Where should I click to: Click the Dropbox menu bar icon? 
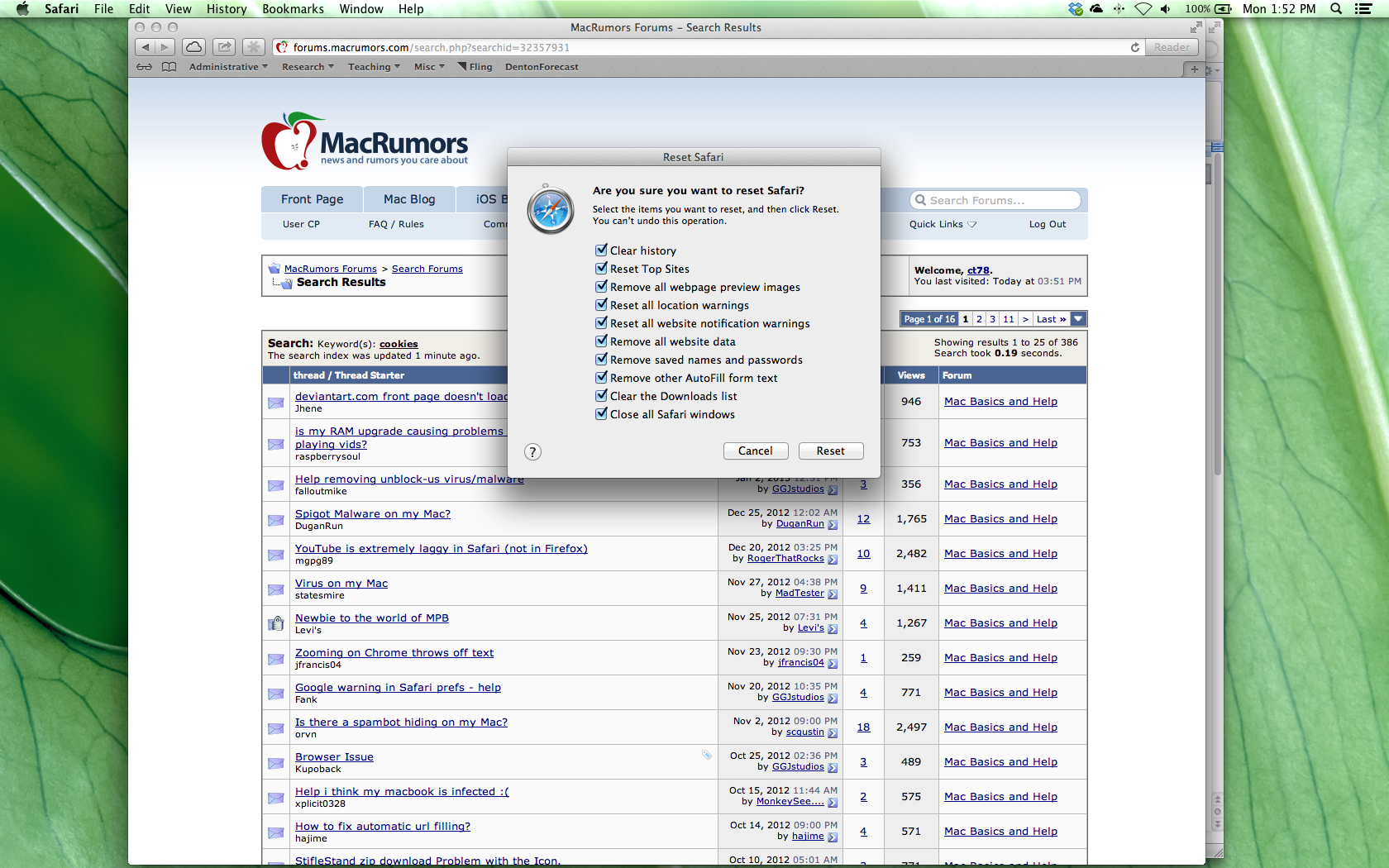coord(1075,9)
